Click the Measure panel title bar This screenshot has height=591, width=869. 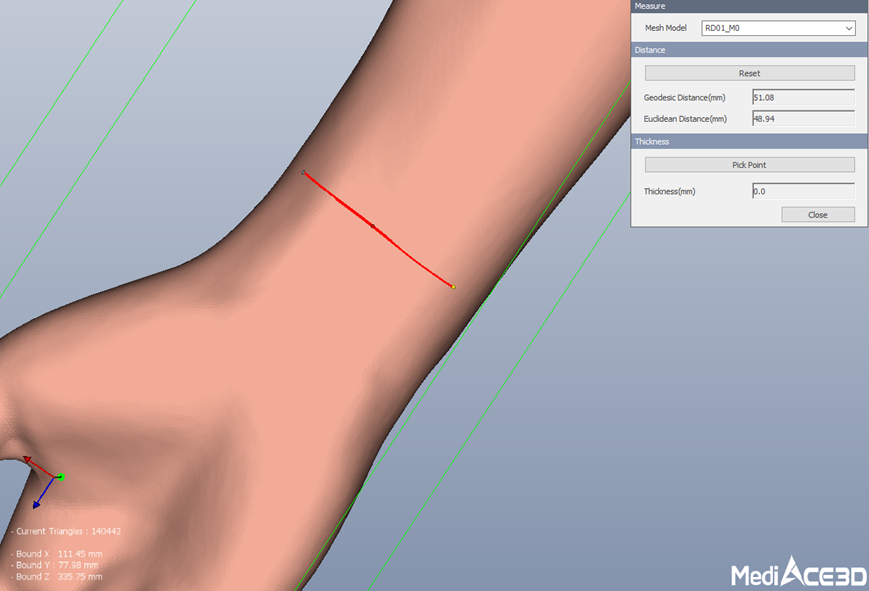pyautogui.click(x=749, y=6)
